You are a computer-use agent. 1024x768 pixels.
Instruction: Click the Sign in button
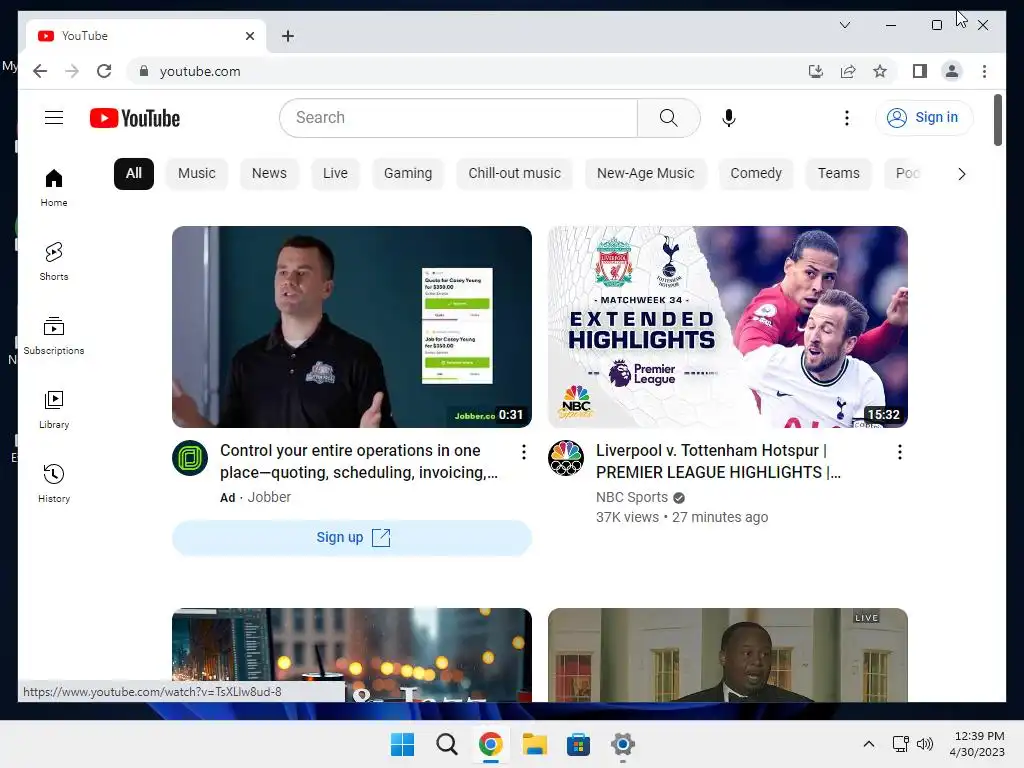pos(923,118)
